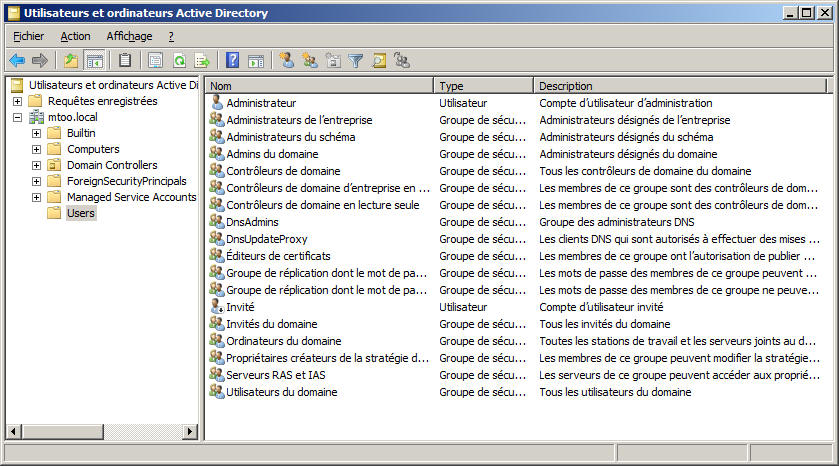Click the Forward arrow toolbar icon

(40, 61)
